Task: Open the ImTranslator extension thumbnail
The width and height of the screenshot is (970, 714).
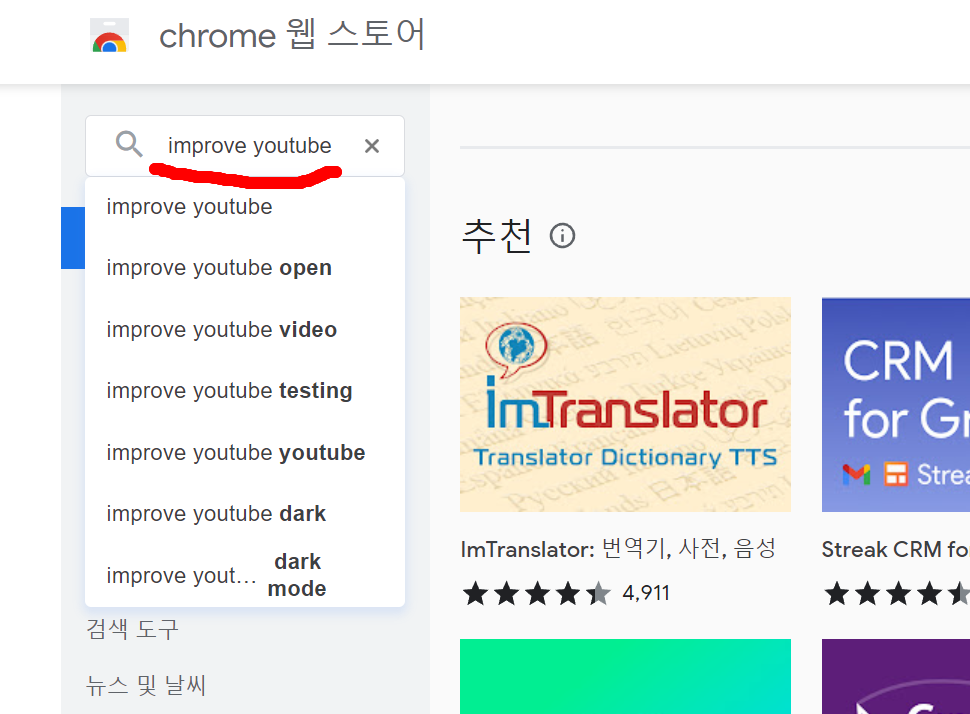Action: [625, 405]
